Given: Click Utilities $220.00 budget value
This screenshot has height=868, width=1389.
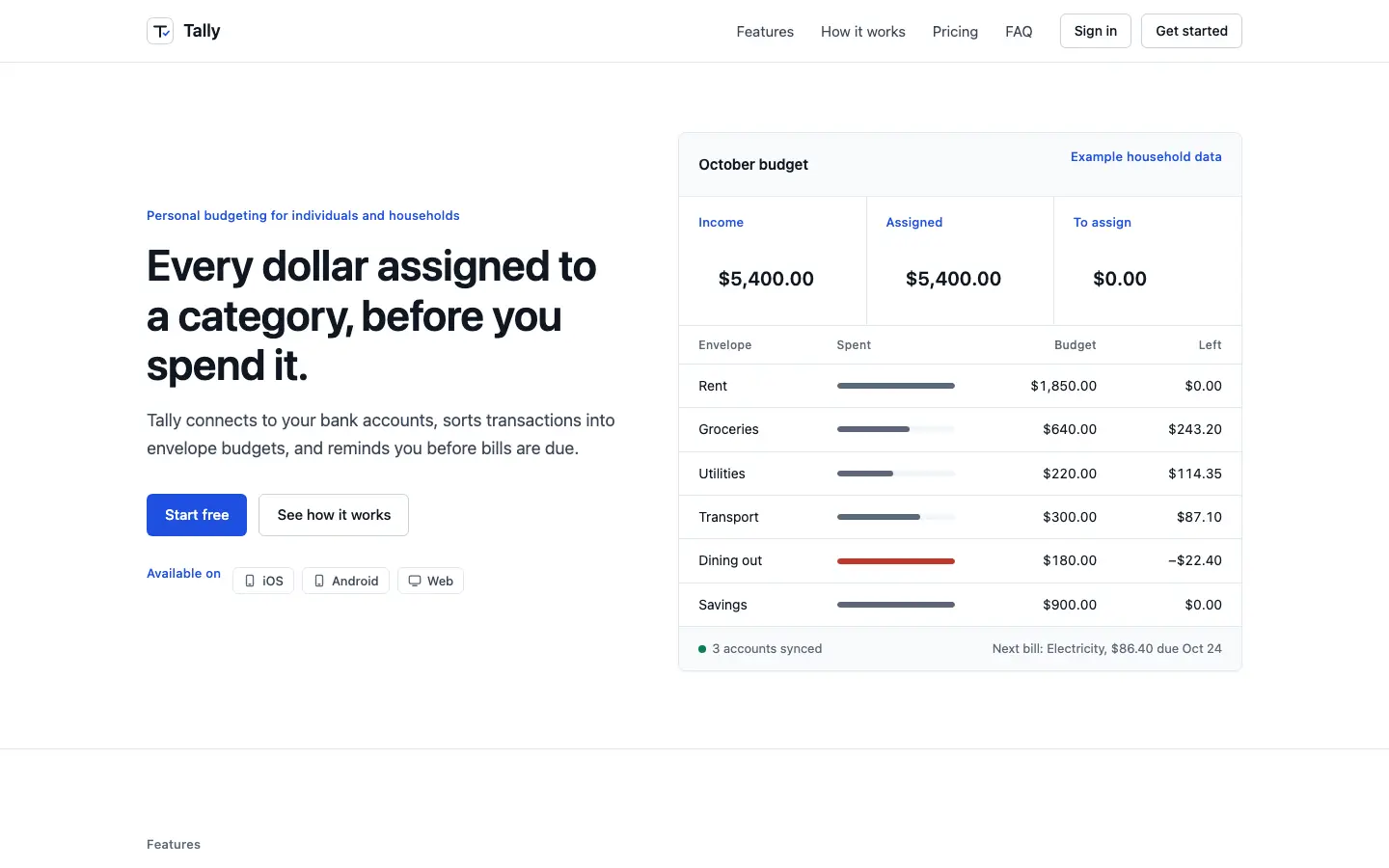Looking at the screenshot, I should coord(1070,474).
